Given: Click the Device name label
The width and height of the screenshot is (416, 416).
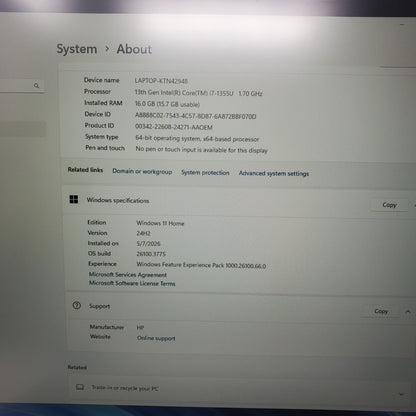Looking at the screenshot, I should (x=101, y=80).
